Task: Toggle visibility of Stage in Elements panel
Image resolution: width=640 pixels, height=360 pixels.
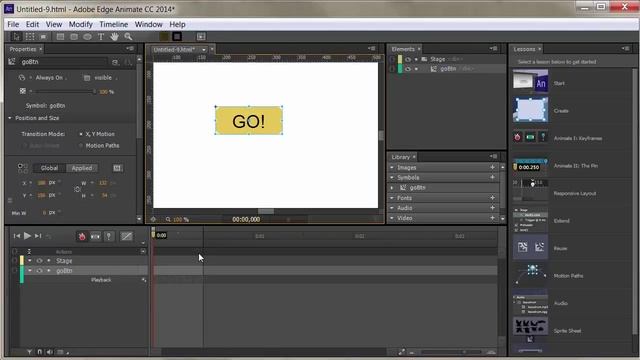Action: [408, 59]
